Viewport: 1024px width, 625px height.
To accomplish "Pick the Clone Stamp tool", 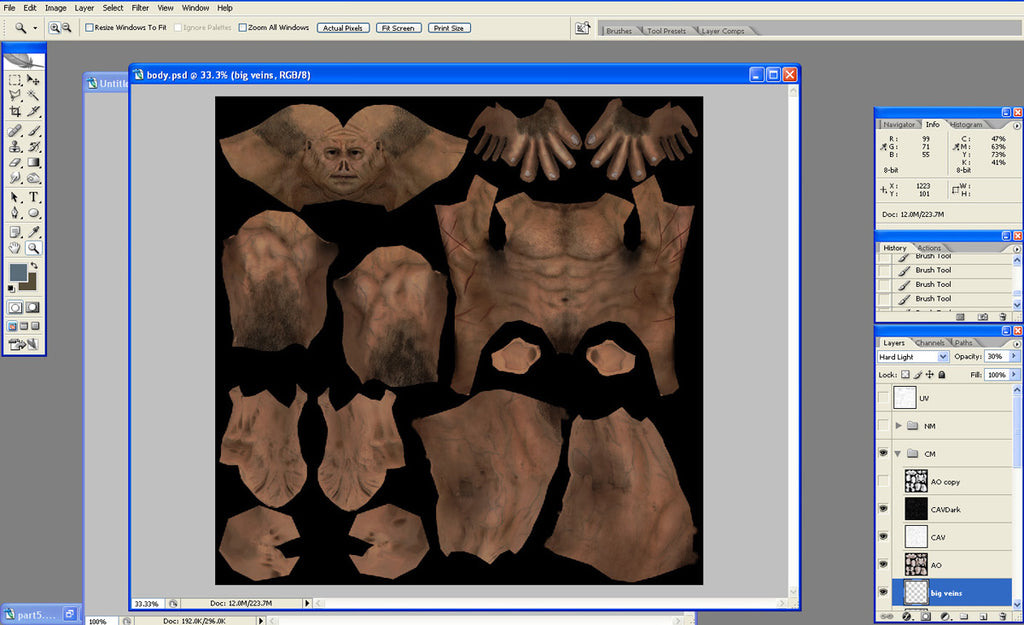I will 15,146.
